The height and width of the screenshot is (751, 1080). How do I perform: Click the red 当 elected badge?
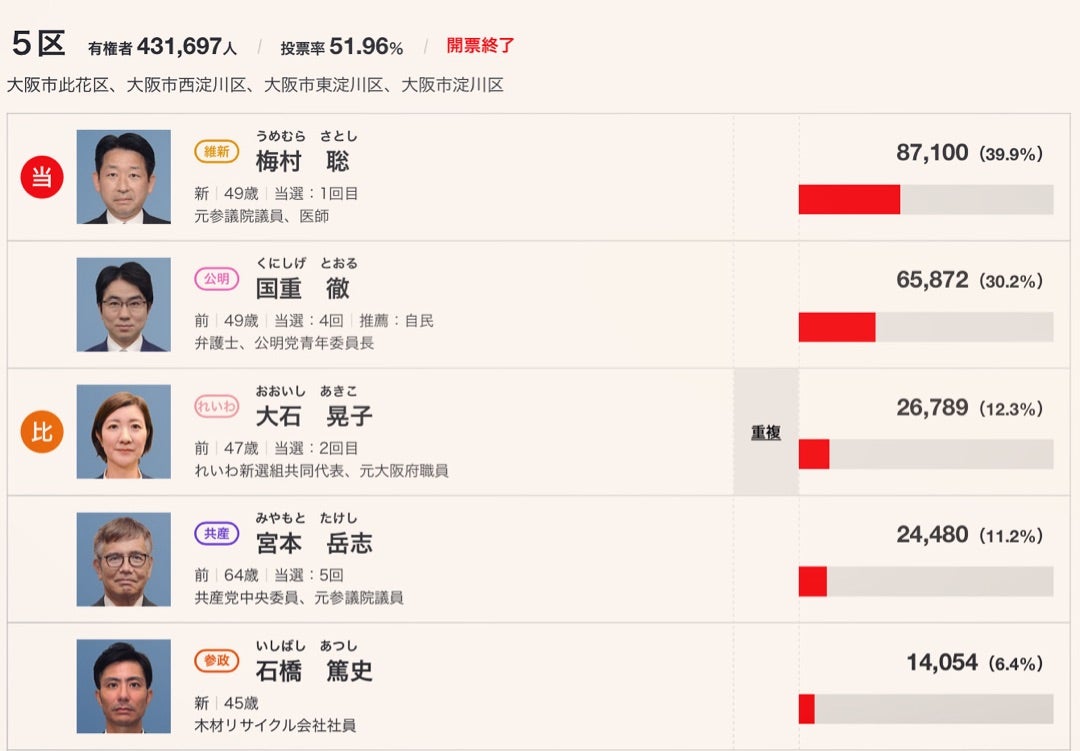tap(42, 177)
